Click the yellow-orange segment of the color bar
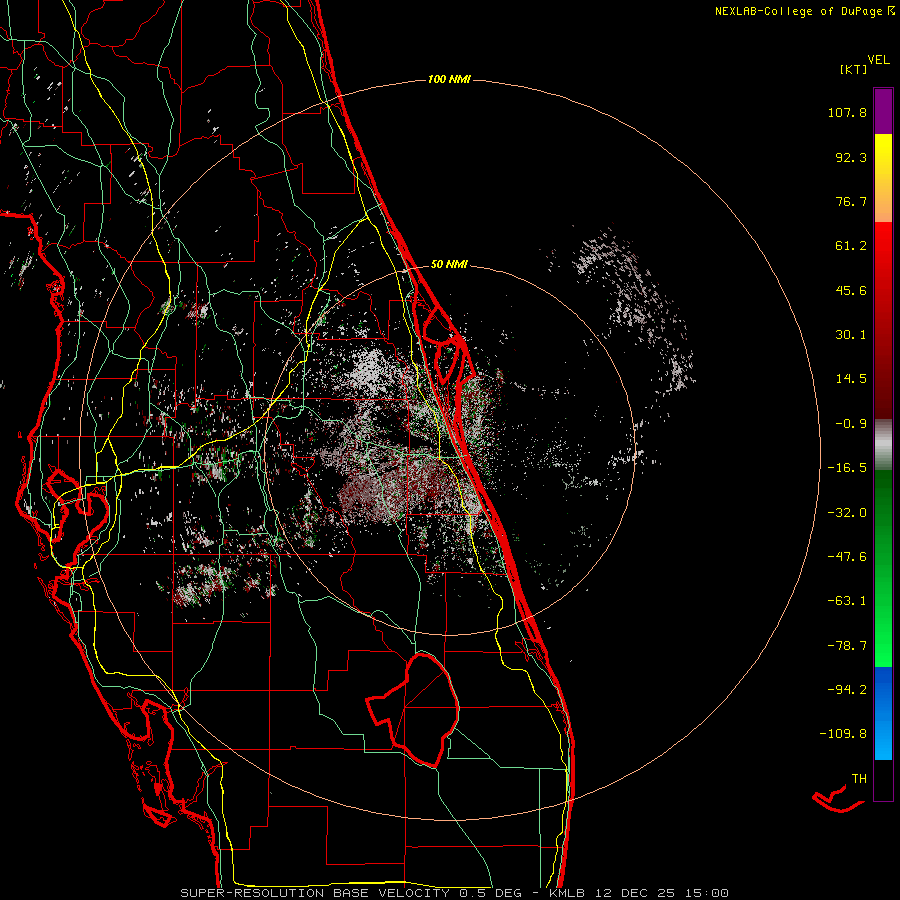900x900 pixels. coord(883,178)
